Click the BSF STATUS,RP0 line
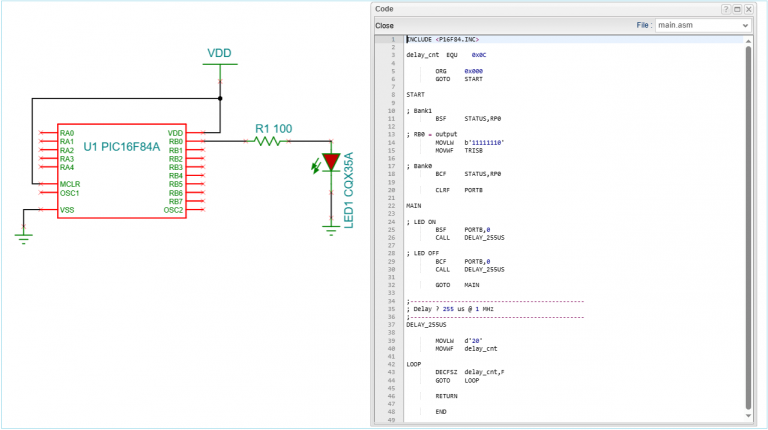768x430 pixels. [468, 119]
